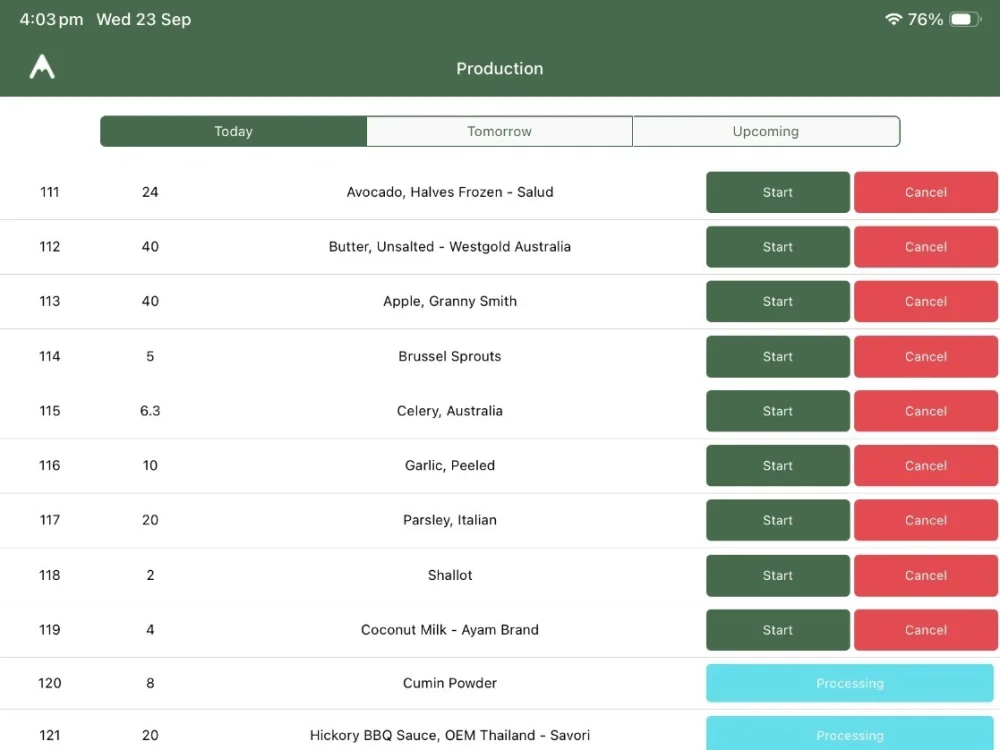Tap the 76% battery percentage
The height and width of the screenshot is (750, 1000).
tap(925, 20)
